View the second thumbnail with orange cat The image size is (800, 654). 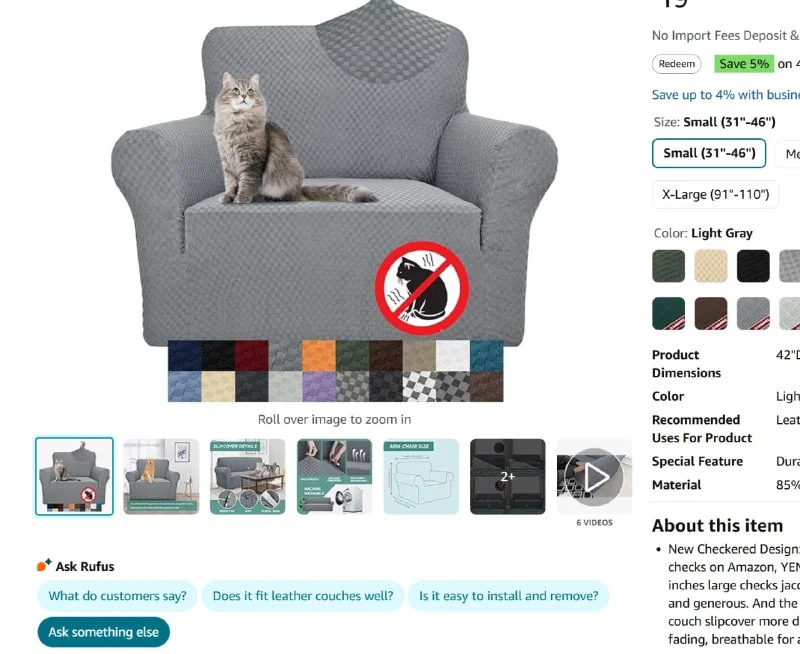(x=161, y=477)
